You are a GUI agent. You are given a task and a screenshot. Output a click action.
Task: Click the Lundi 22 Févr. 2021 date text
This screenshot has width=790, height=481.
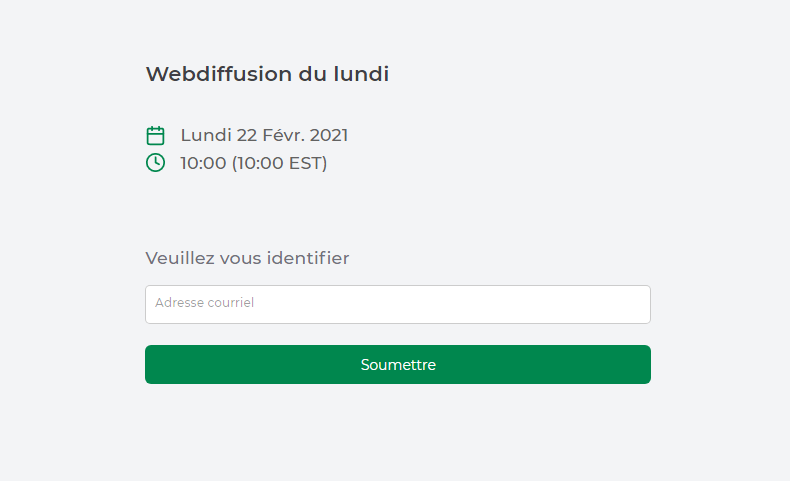[264, 135]
